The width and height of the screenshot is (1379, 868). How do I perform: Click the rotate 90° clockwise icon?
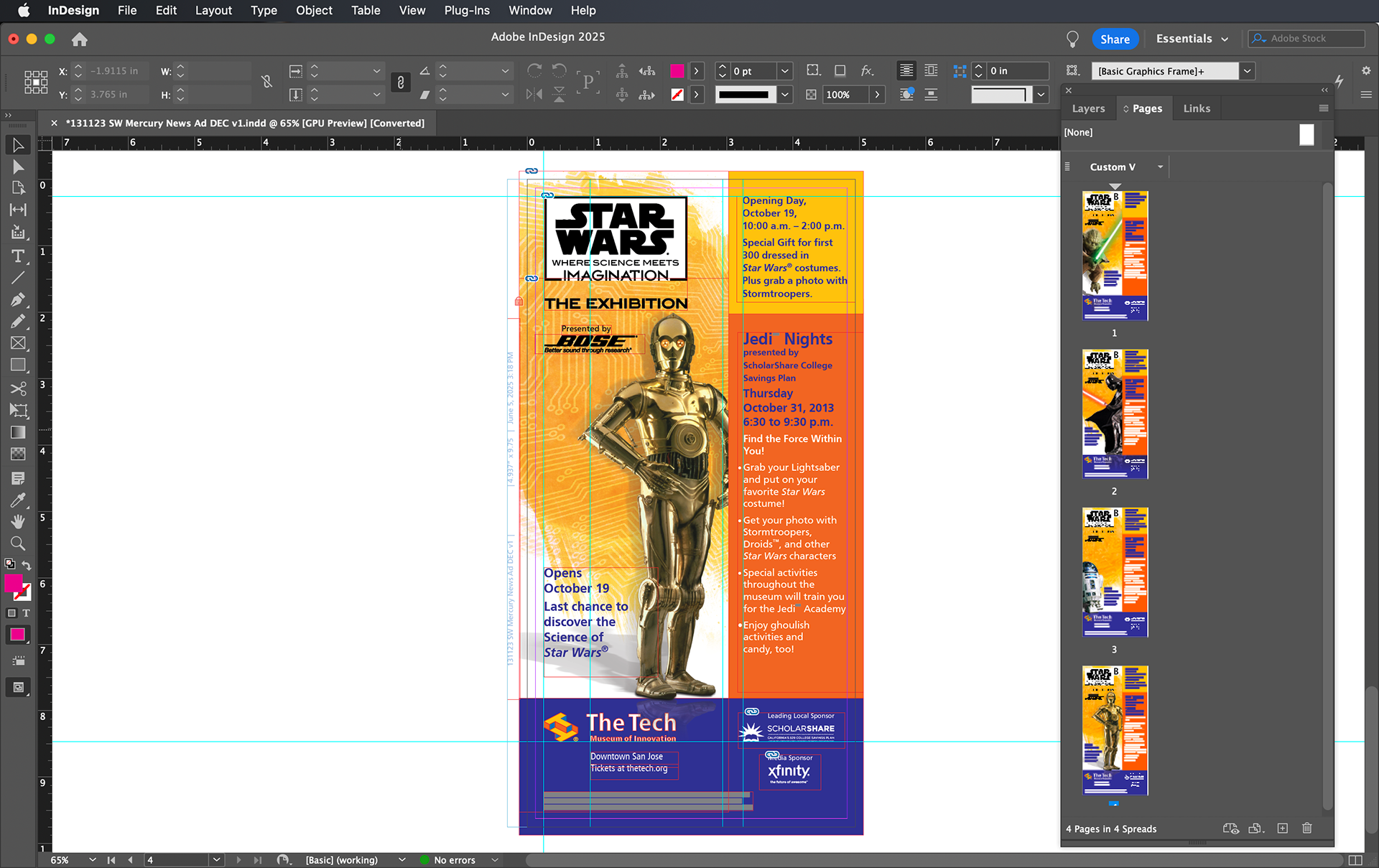(x=534, y=70)
